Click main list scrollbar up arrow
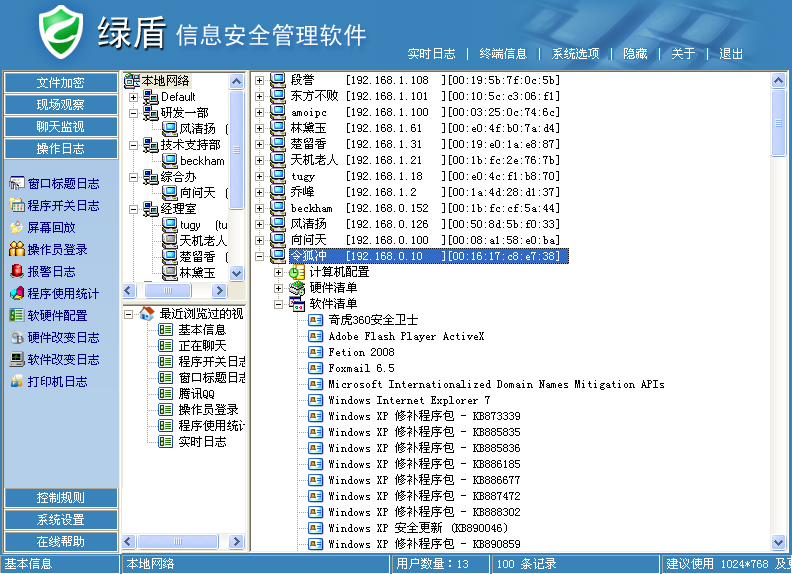 [778, 81]
